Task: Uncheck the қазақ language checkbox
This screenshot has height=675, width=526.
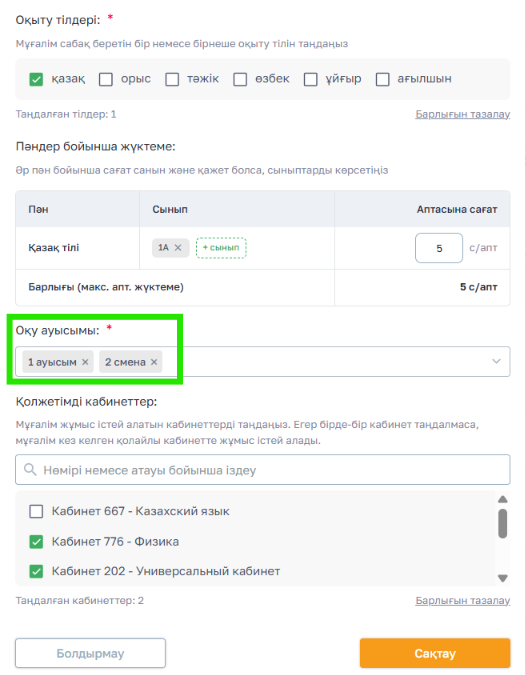Action: (36, 79)
